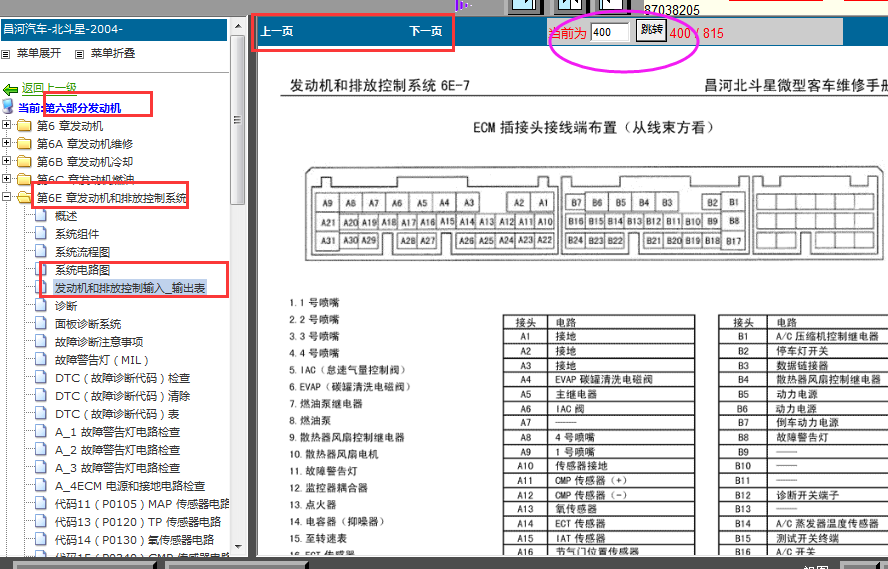Expand the 第6C 章发动机燃油 folder
Screen dimensions: 888x569
click(6, 179)
